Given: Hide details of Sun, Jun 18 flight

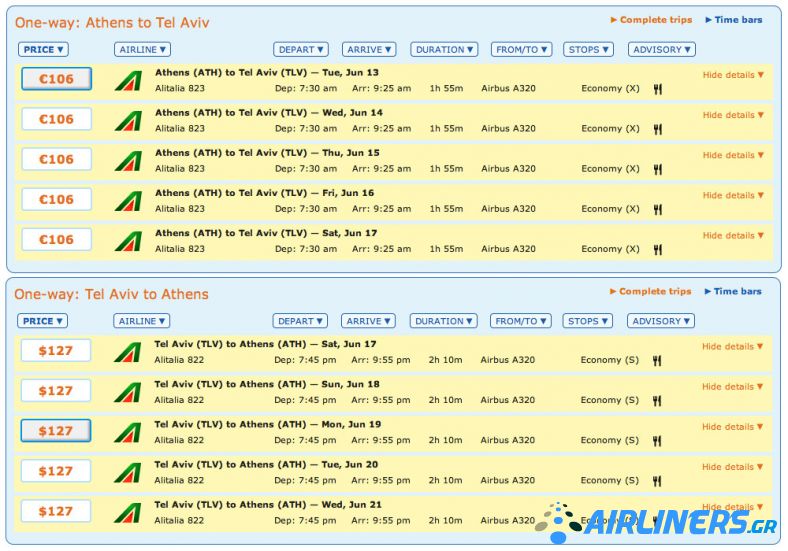Looking at the screenshot, I should point(732,387).
